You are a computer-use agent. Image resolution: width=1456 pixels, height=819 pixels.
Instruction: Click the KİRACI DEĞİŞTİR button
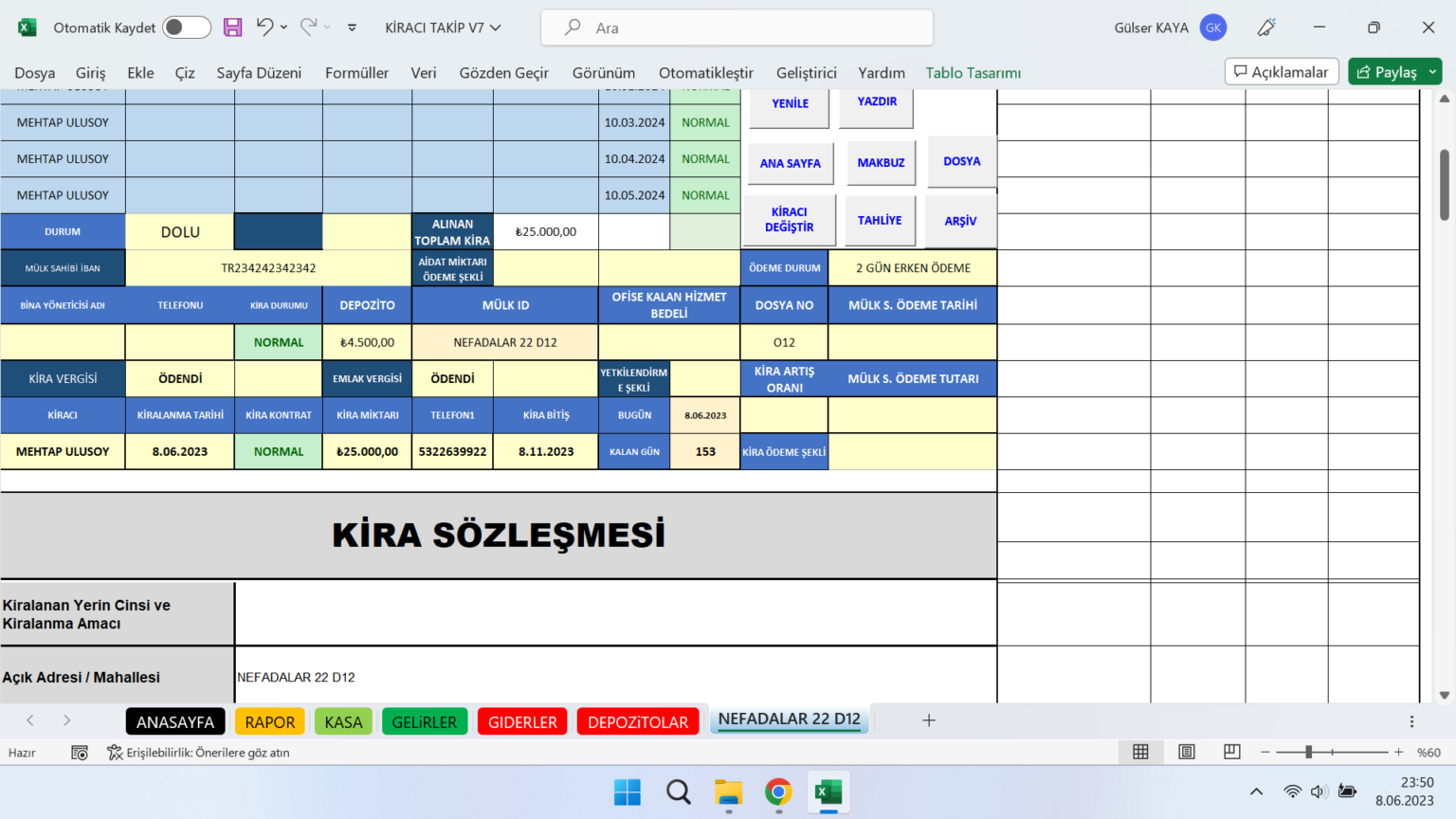tap(790, 219)
